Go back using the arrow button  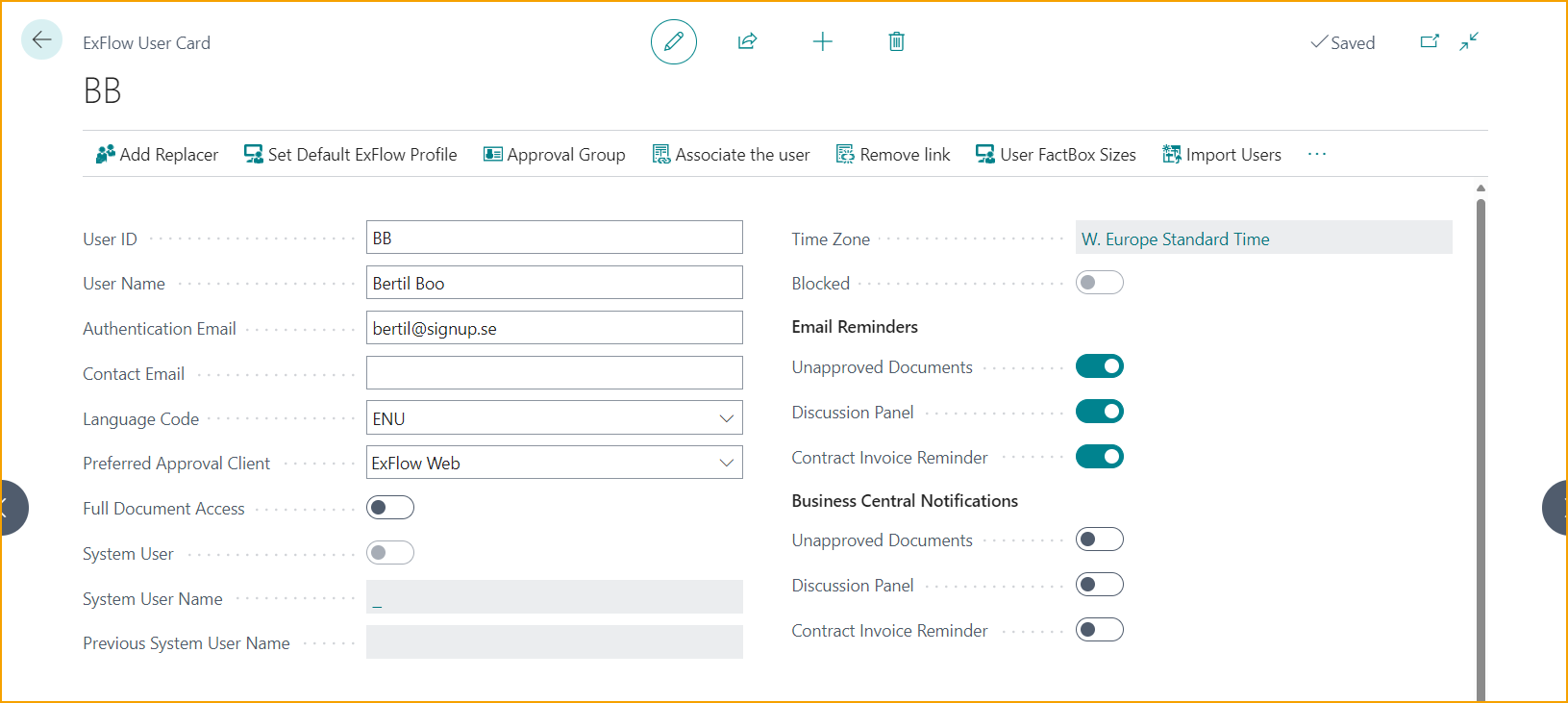click(x=41, y=40)
